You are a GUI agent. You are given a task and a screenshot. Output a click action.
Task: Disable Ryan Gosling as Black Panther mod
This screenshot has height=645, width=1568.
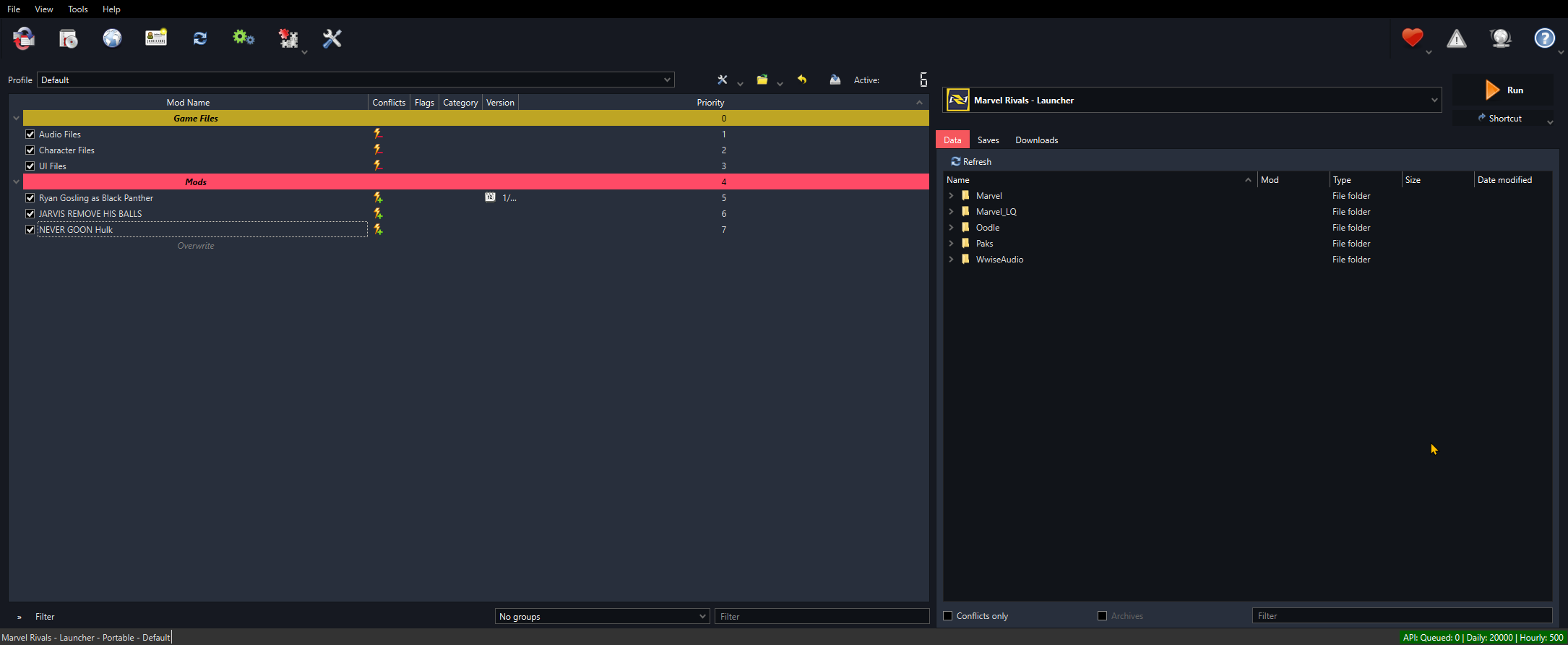click(x=30, y=197)
